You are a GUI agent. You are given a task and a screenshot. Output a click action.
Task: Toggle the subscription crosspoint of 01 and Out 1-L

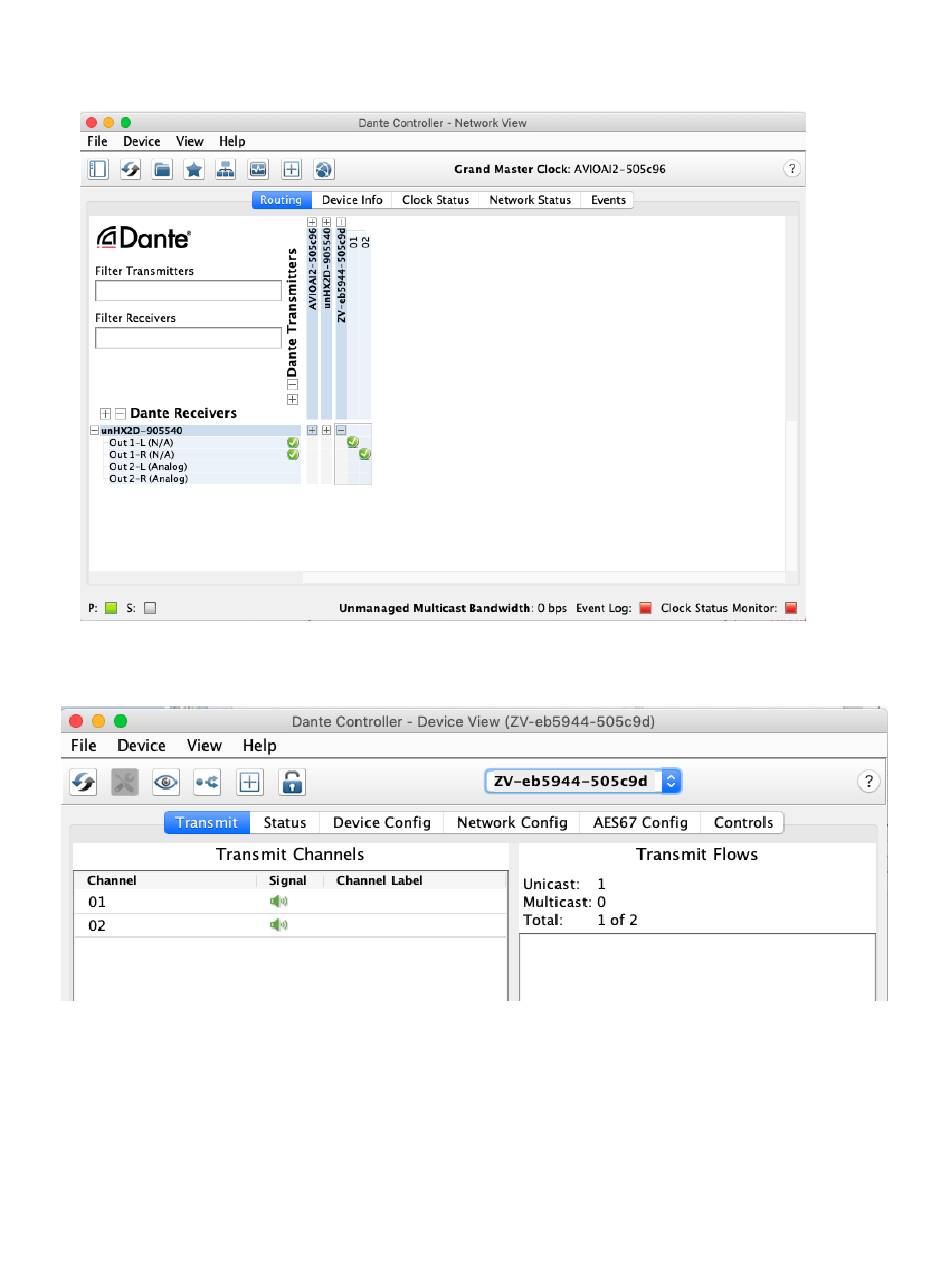coord(353,442)
